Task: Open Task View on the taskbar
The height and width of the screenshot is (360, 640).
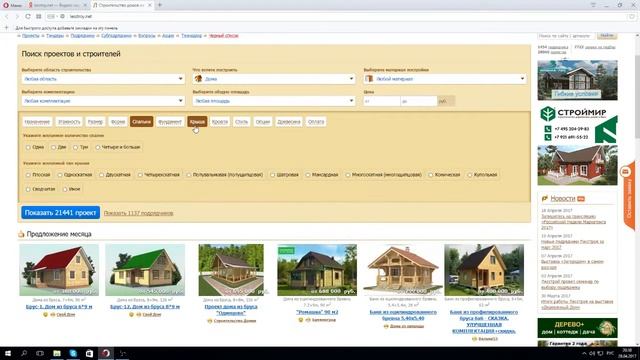Action: click(x=40, y=353)
